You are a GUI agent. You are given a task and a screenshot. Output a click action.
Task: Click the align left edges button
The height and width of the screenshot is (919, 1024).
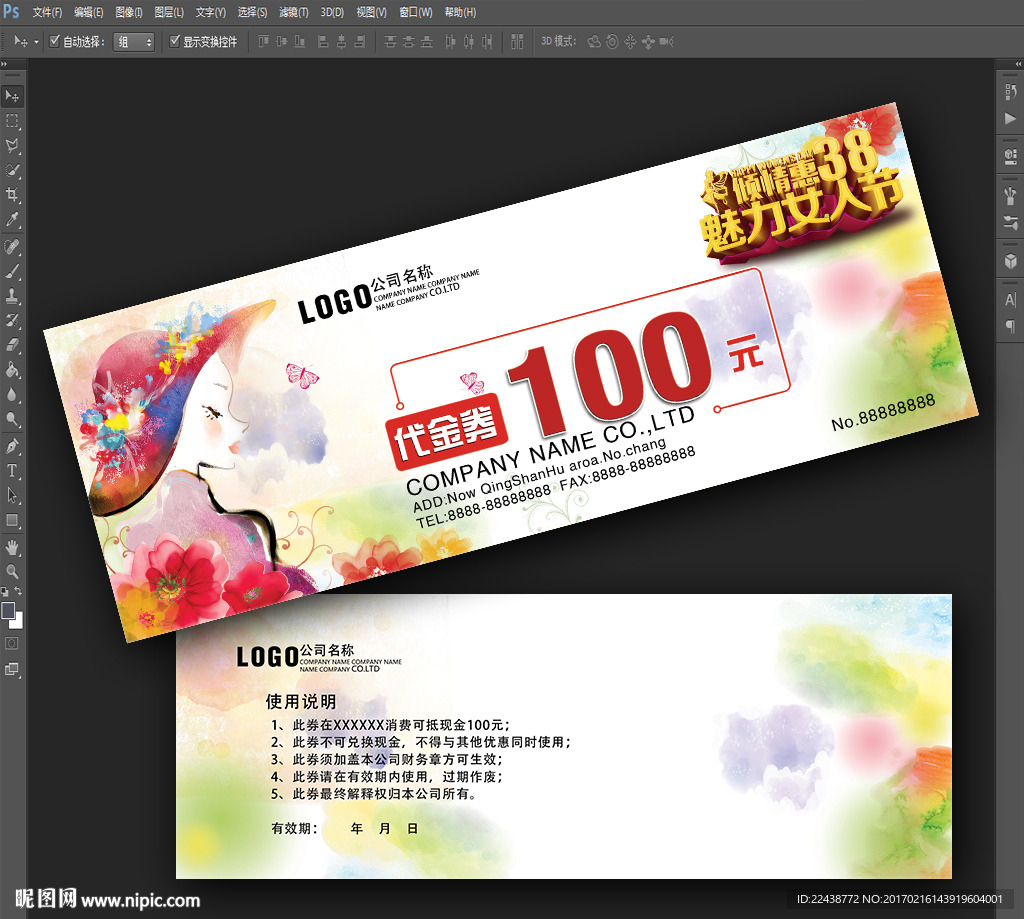[323, 42]
